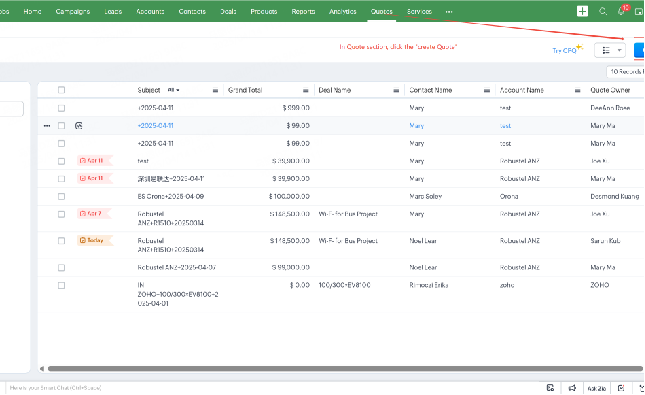Check the Noel Lear Wi-Fi for Bus row

tap(61, 241)
